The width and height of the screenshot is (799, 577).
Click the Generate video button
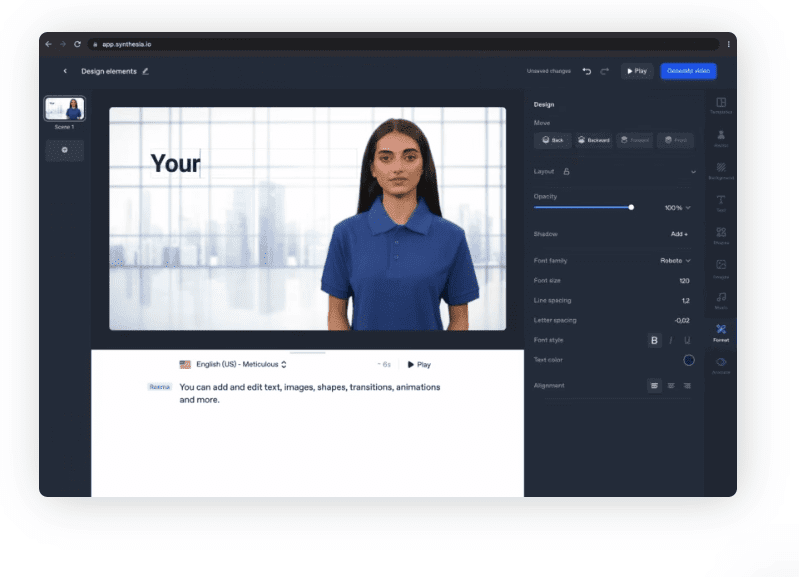pos(688,71)
